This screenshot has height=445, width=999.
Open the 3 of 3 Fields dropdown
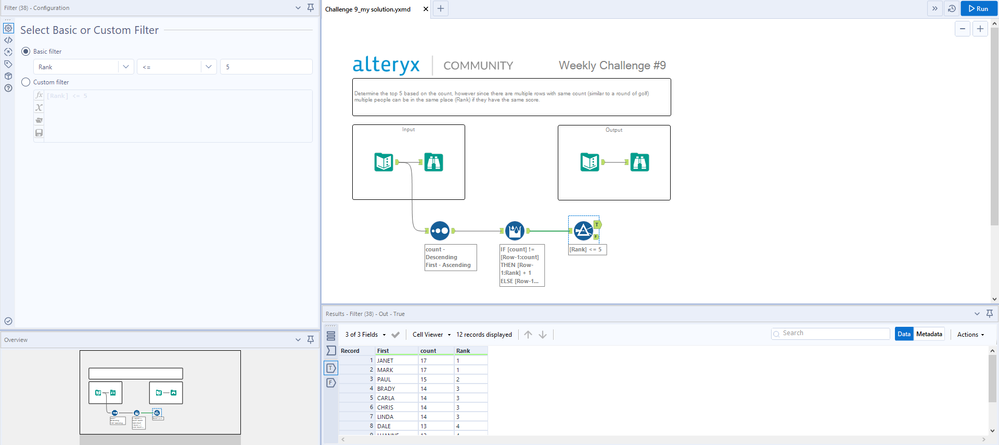[x=366, y=334]
